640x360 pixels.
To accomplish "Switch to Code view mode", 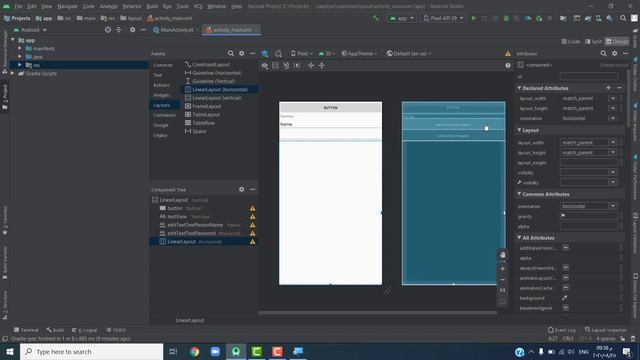I will [x=571, y=42].
